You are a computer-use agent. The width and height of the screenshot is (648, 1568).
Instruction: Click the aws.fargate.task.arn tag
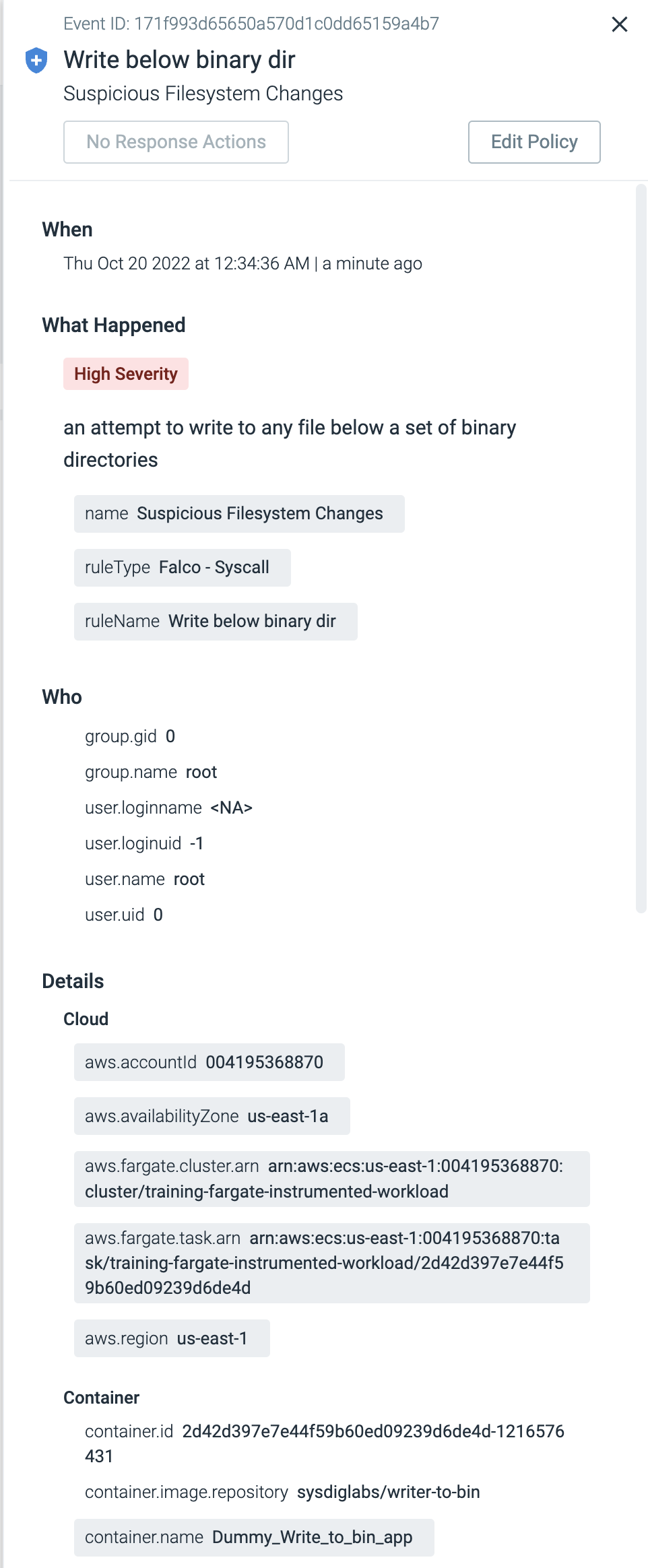click(332, 1263)
